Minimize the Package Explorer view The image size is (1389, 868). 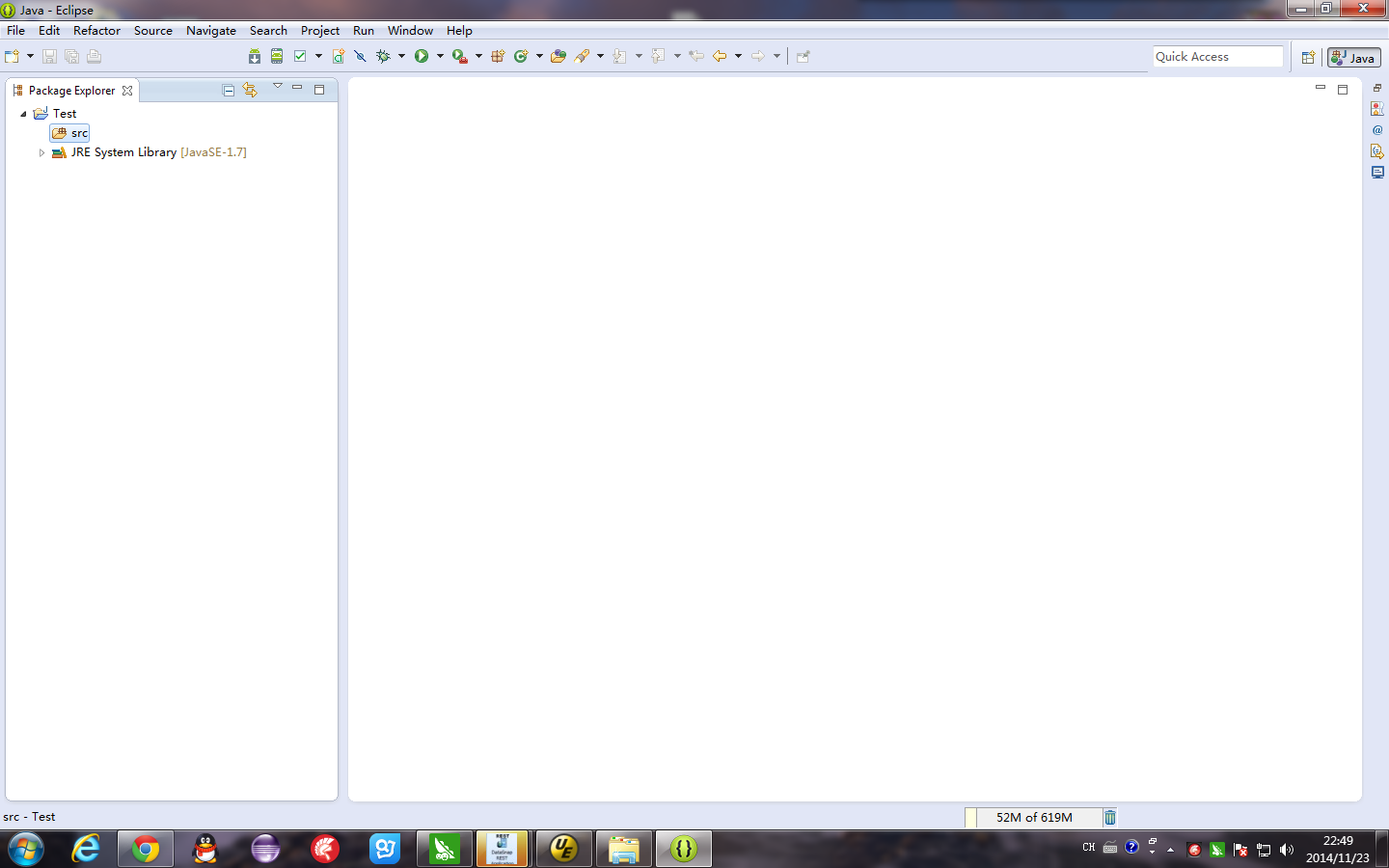297,88
